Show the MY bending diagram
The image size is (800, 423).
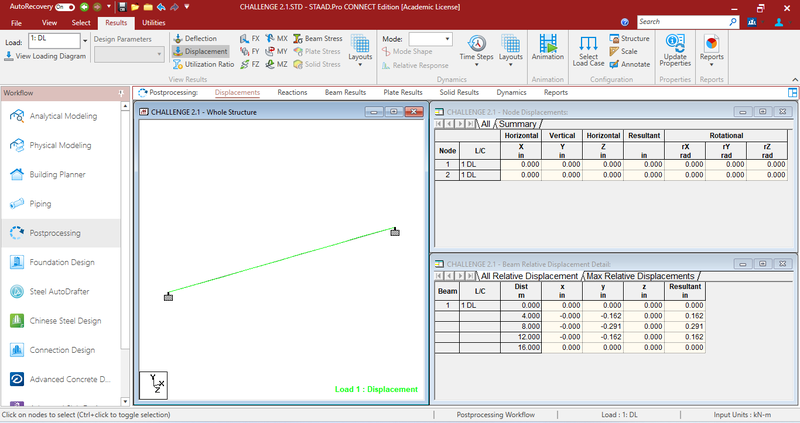pos(277,52)
